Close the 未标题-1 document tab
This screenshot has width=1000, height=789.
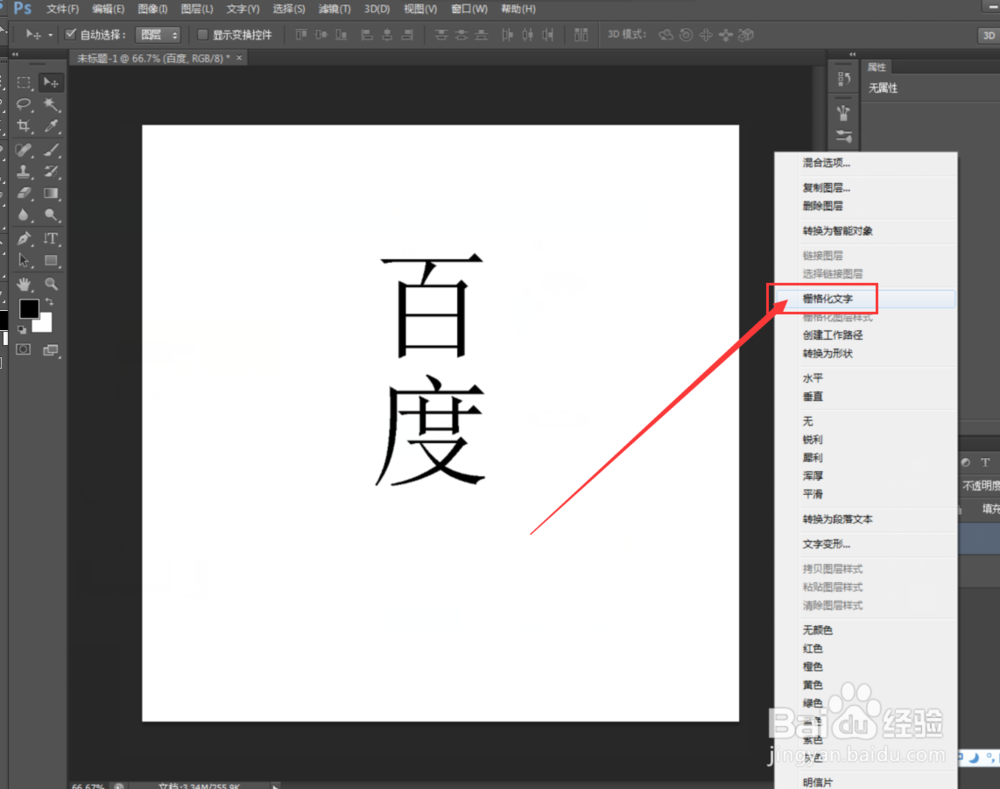tap(239, 58)
